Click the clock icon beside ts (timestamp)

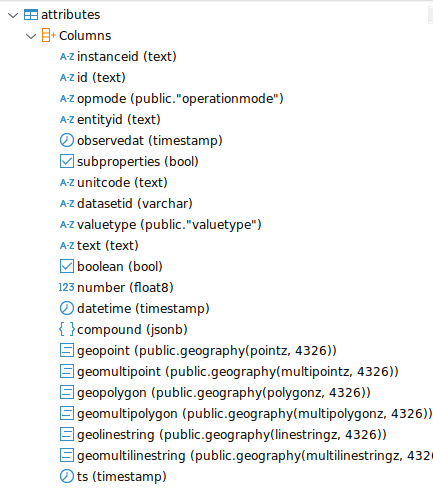67,476
